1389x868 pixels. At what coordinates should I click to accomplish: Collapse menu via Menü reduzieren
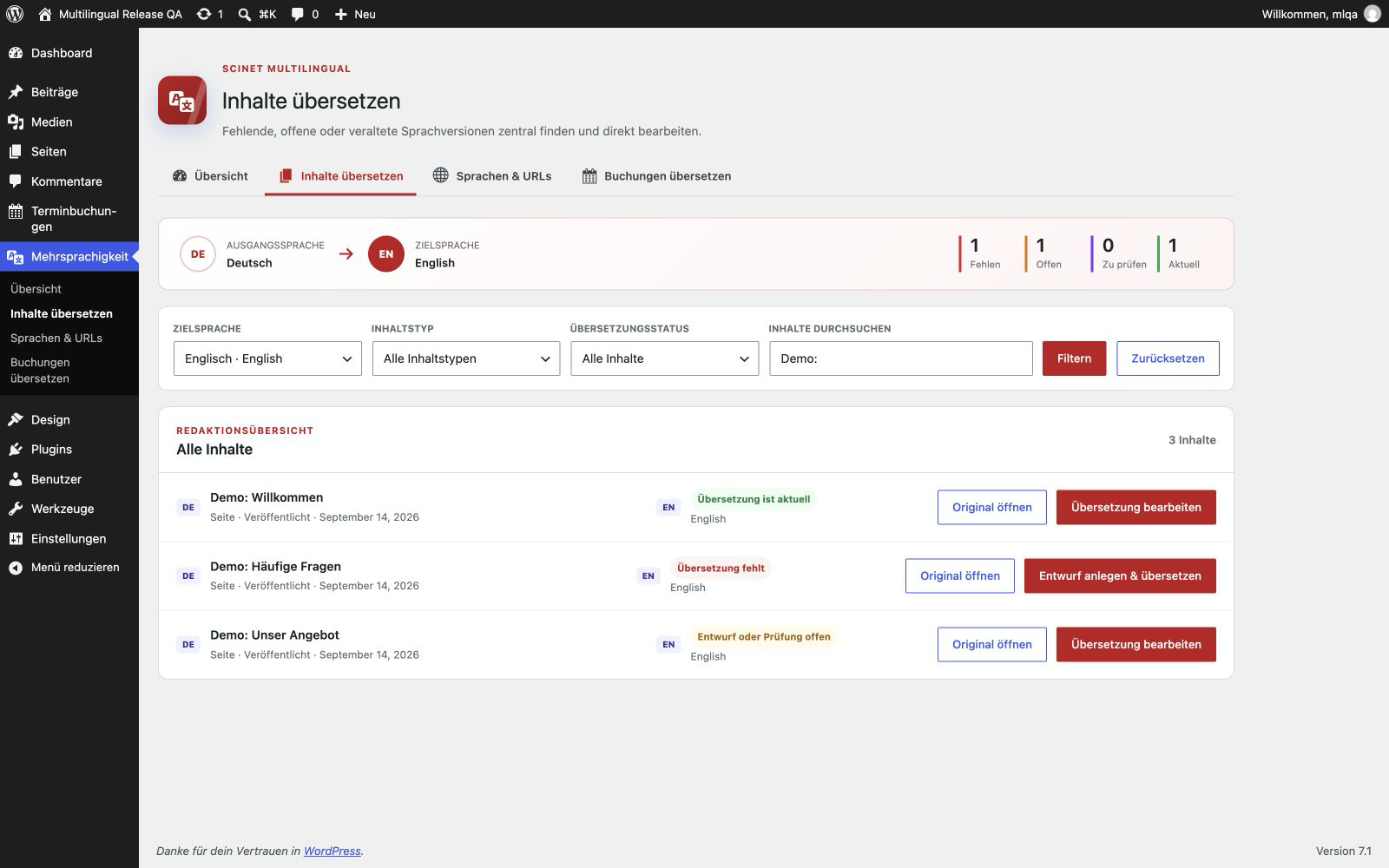[x=69, y=568]
